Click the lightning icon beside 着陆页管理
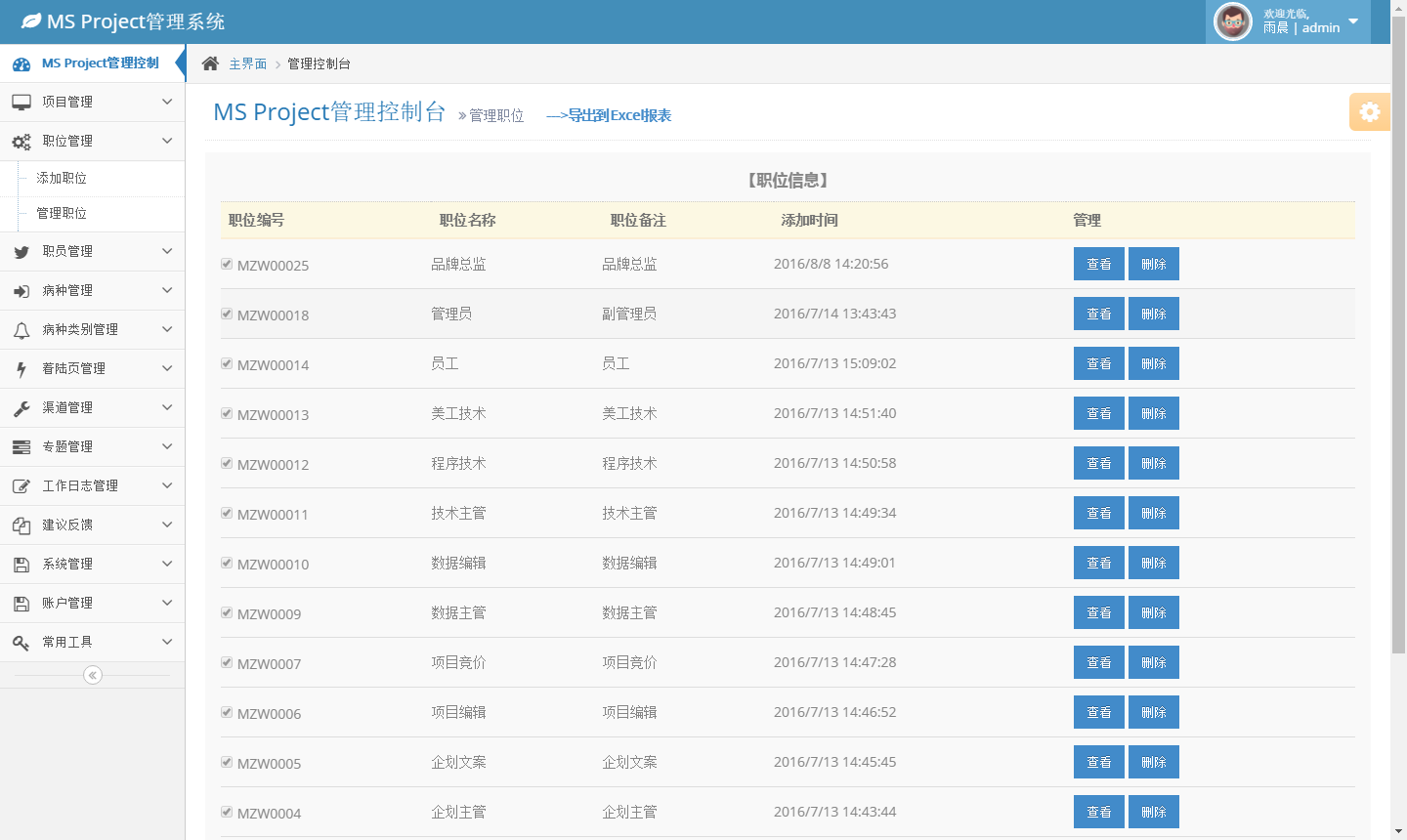 pyautogui.click(x=21, y=369)
